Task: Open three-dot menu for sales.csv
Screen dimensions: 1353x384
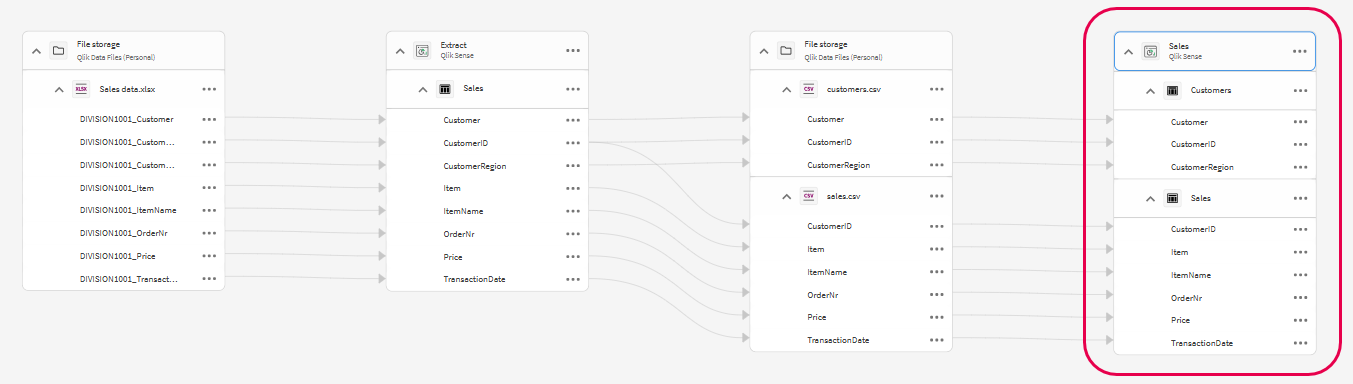Action: point(937,196)
